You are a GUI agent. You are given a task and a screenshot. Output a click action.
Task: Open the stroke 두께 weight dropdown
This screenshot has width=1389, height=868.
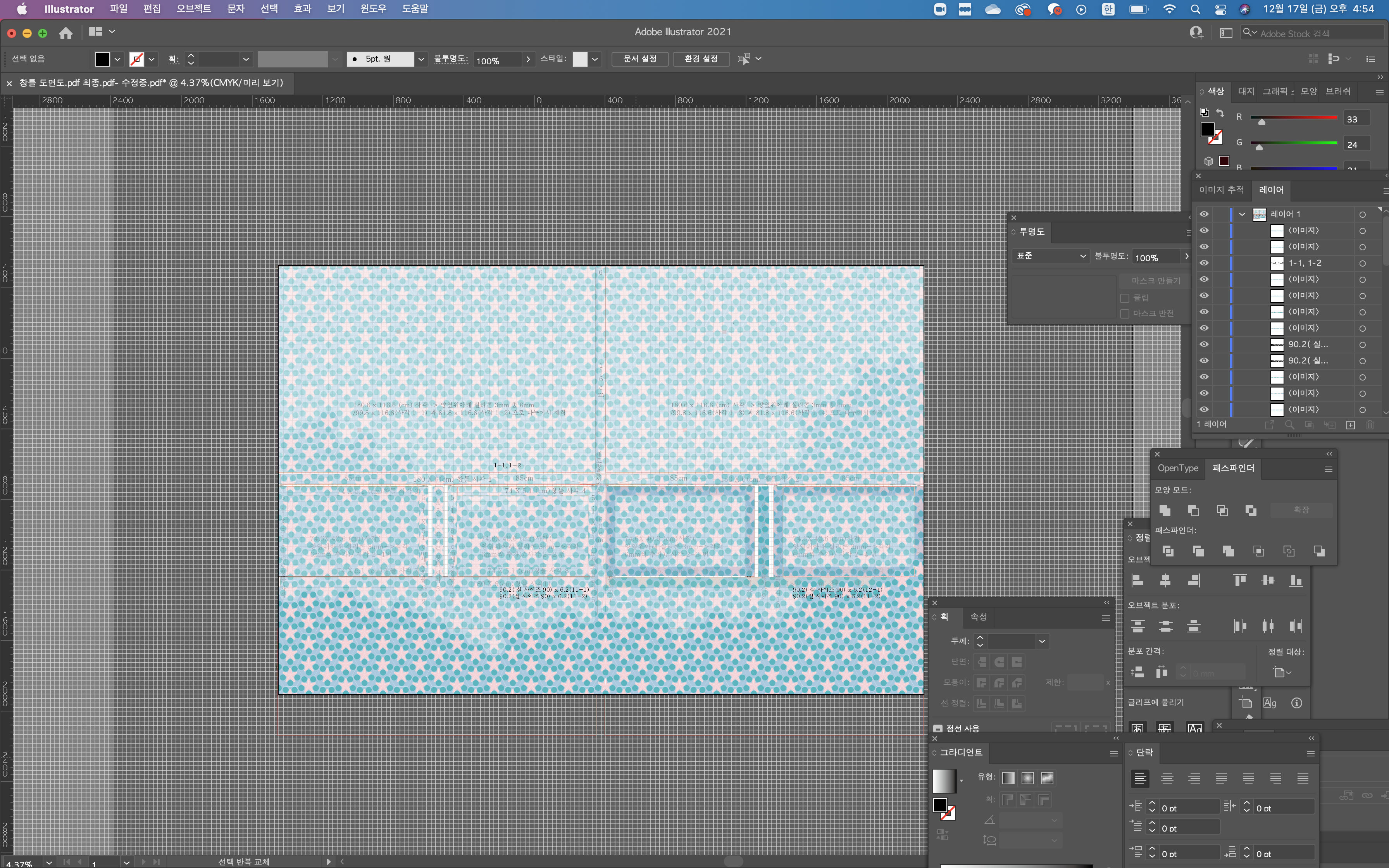pyautogui.click(x=1042, y=641)
